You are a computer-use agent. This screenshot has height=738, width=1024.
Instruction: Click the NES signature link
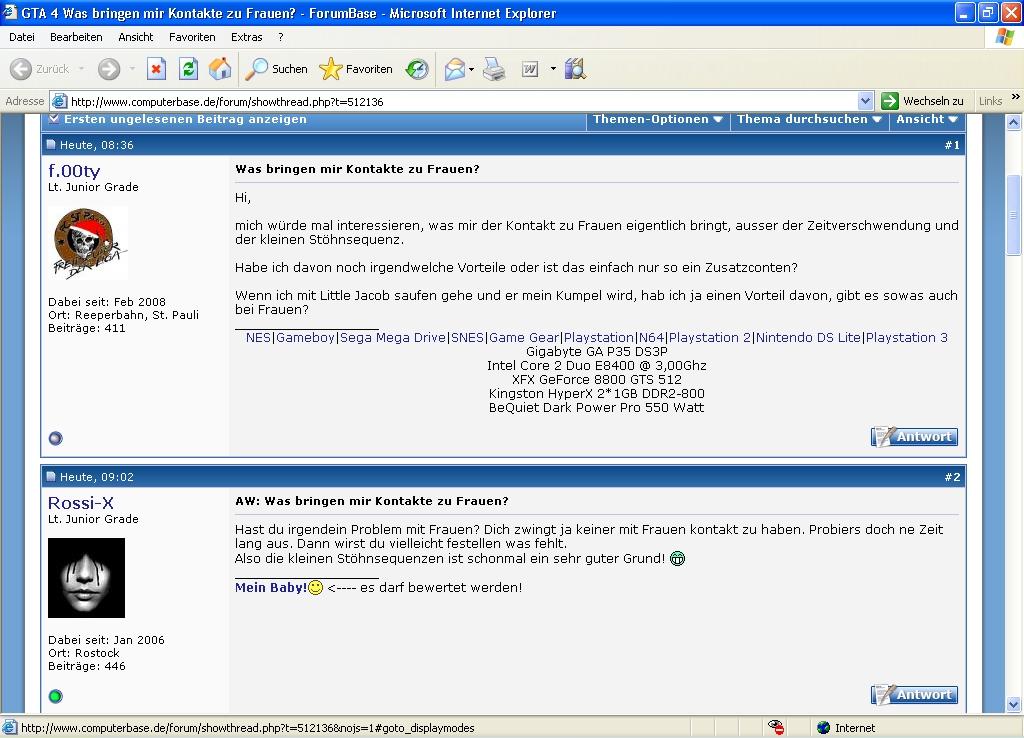pyautogui.click(x=258, y=338)
